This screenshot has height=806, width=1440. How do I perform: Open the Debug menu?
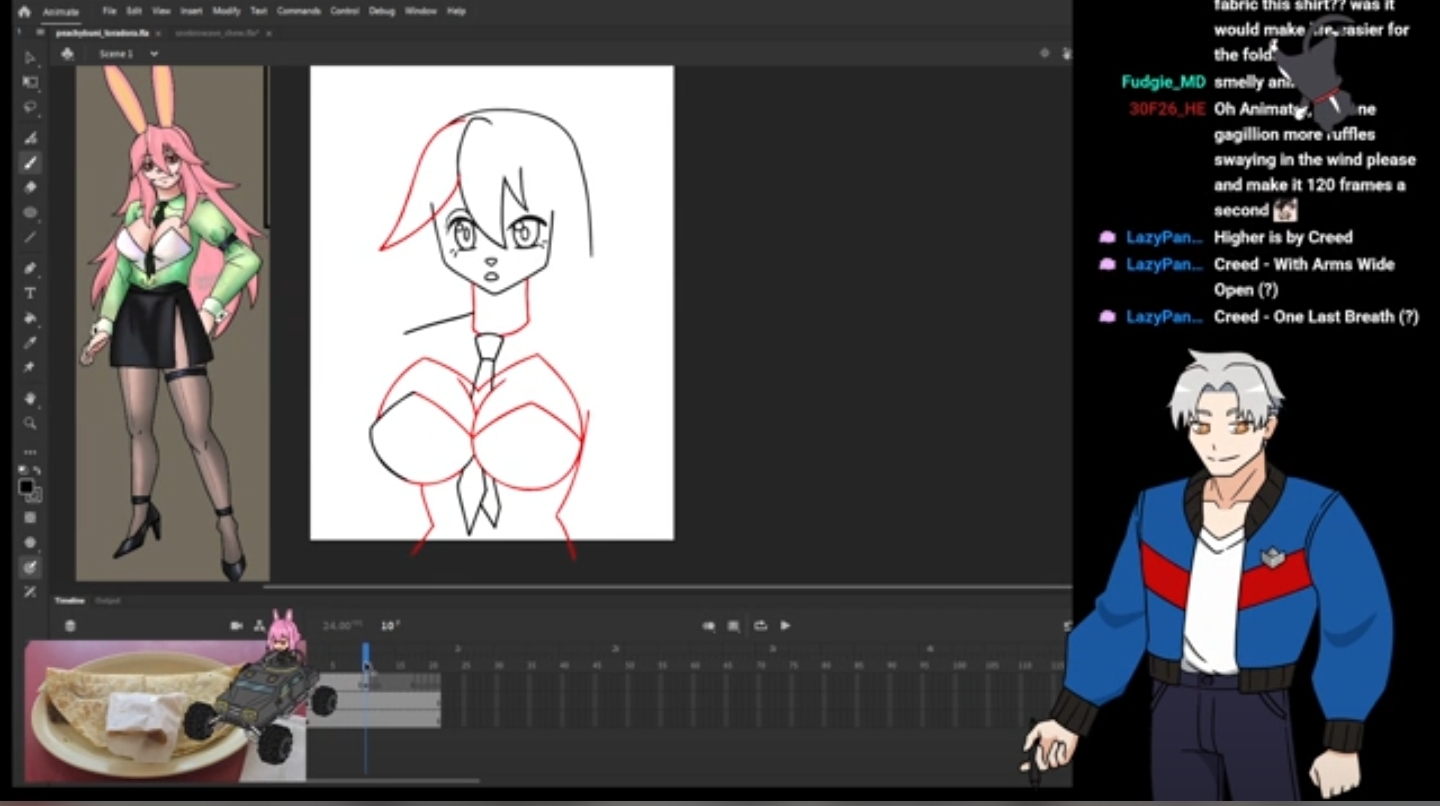click(382, 12)
